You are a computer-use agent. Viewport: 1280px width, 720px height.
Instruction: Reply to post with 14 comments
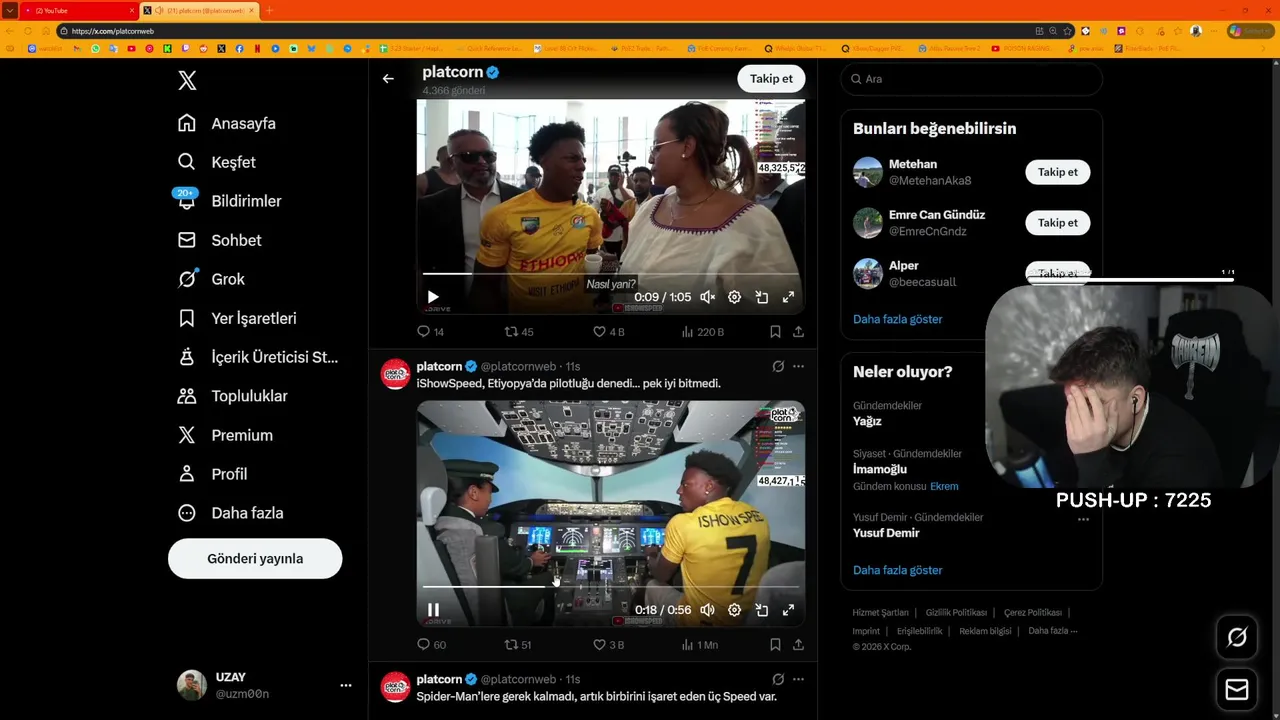coord(430,332)
